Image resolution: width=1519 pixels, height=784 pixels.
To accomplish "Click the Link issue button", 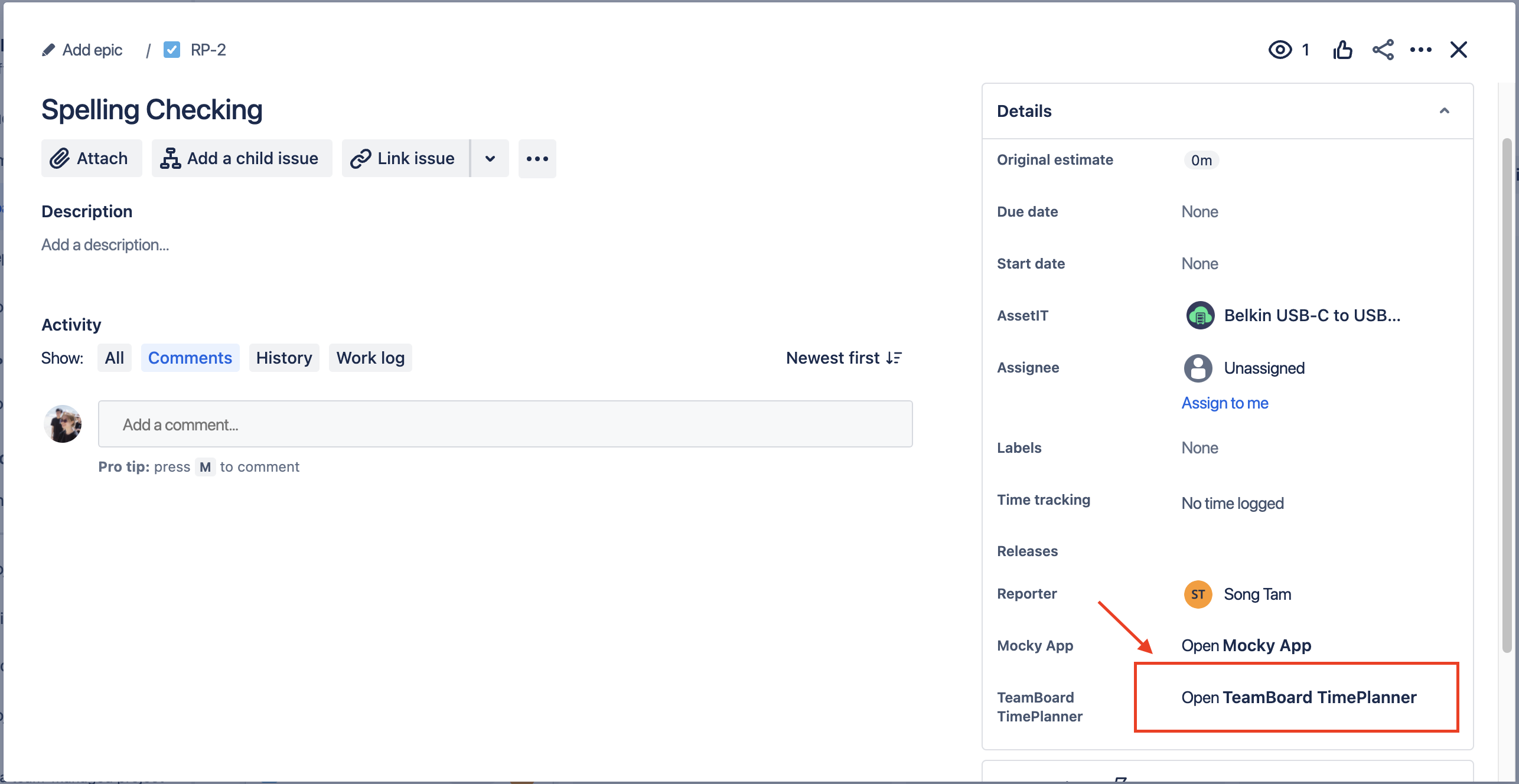I will point(405,158).
